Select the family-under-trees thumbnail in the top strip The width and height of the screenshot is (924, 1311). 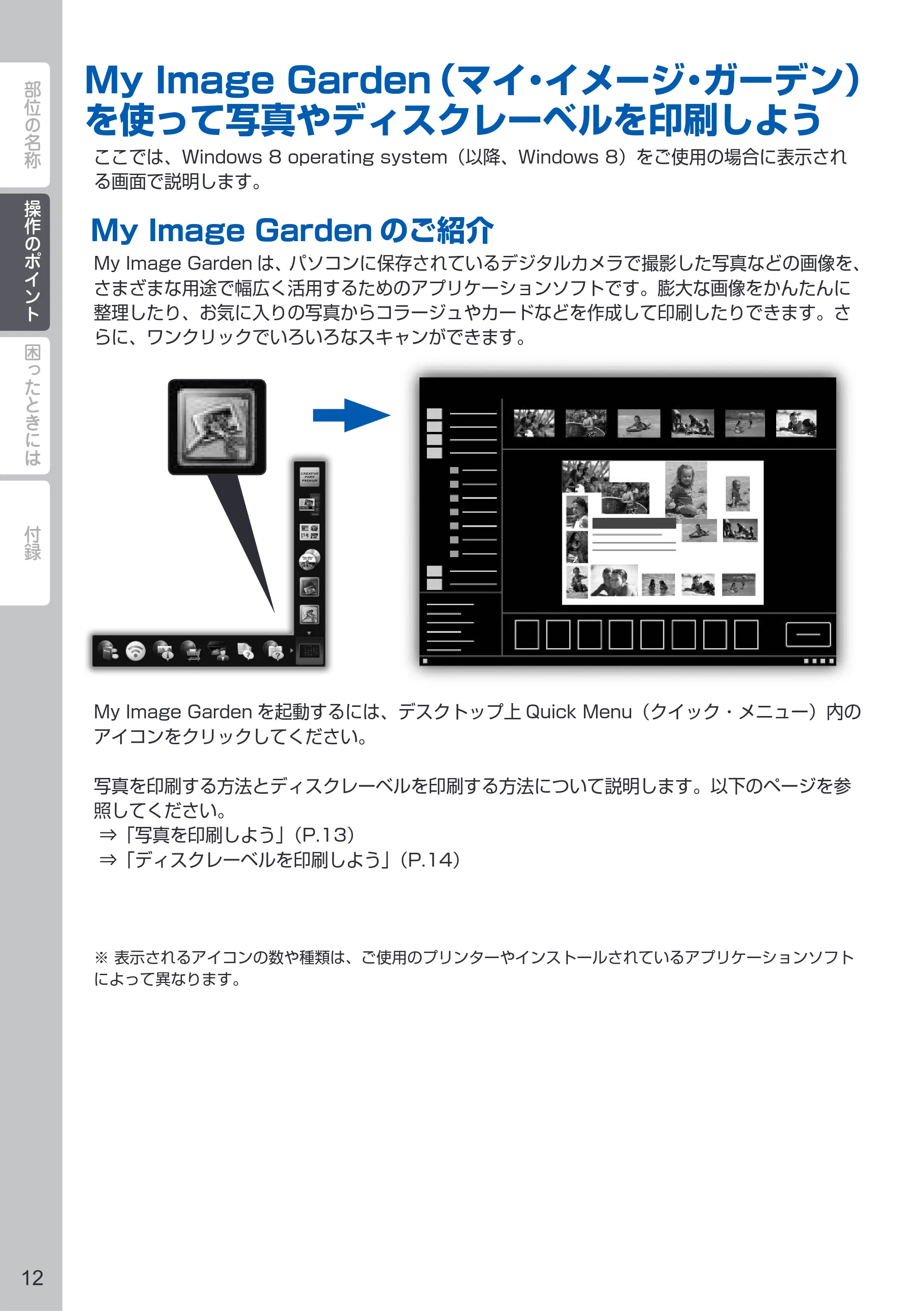tap(534, 423)
